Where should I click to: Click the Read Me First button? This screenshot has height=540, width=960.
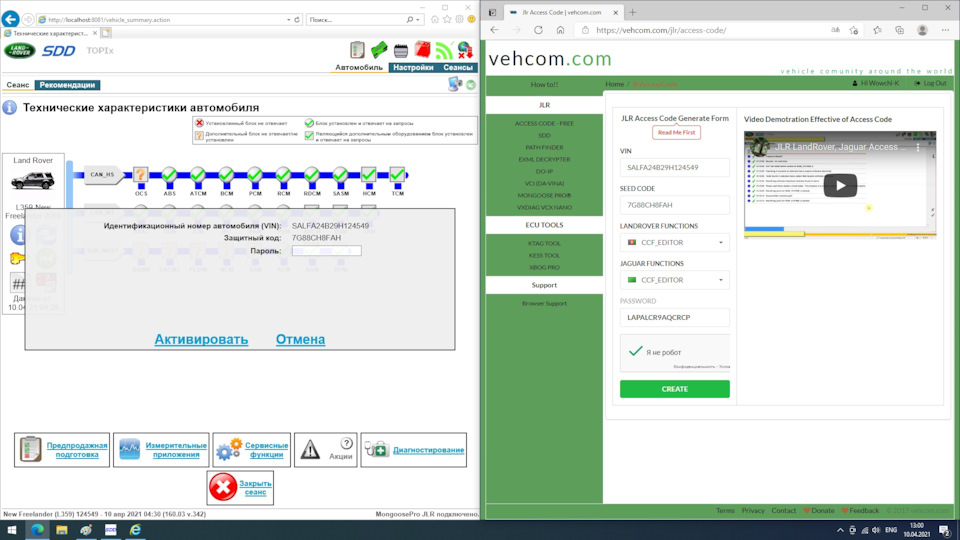(x=677, y=132)
